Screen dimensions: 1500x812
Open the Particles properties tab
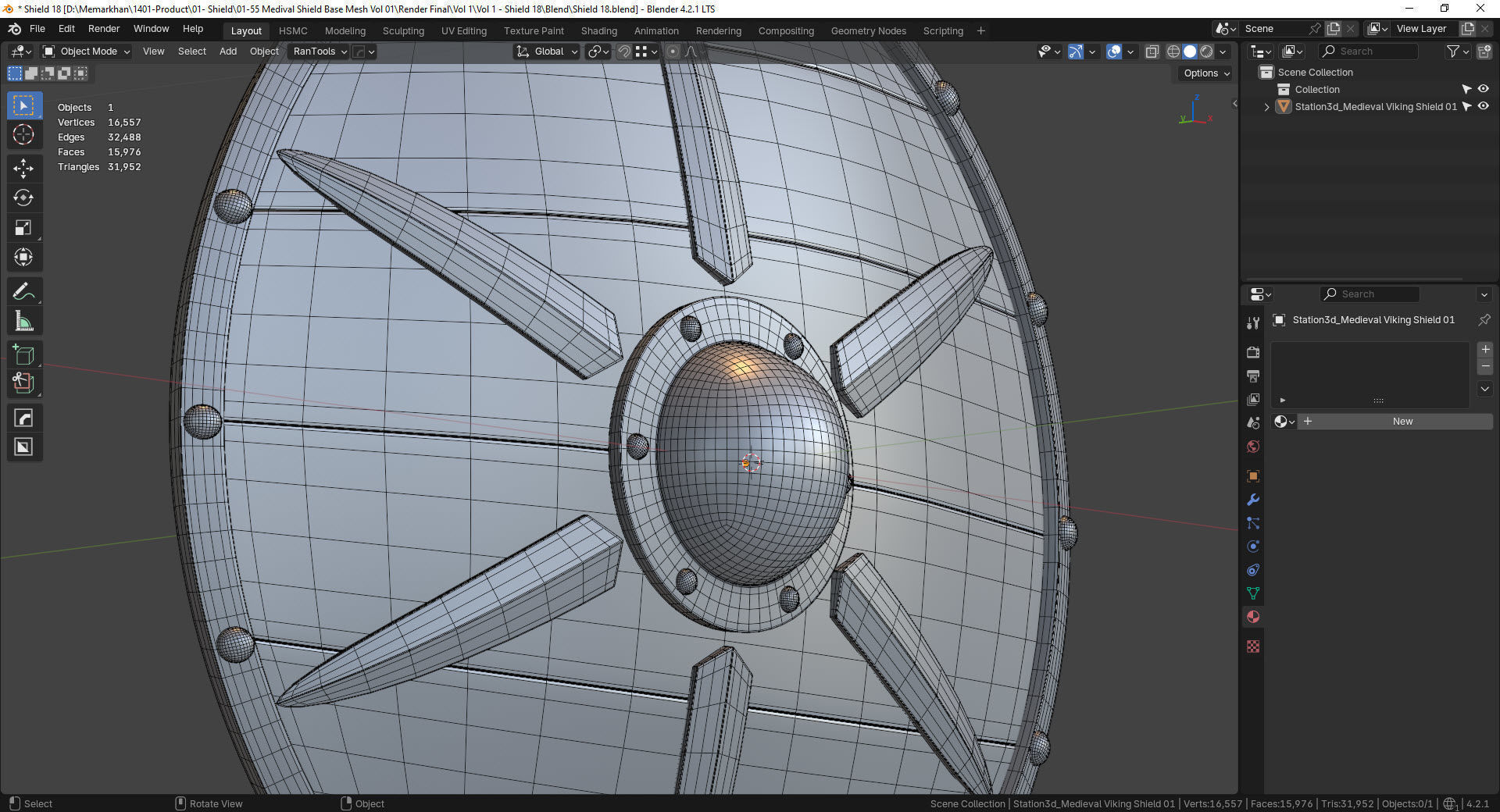click(x=1253, y=523)
